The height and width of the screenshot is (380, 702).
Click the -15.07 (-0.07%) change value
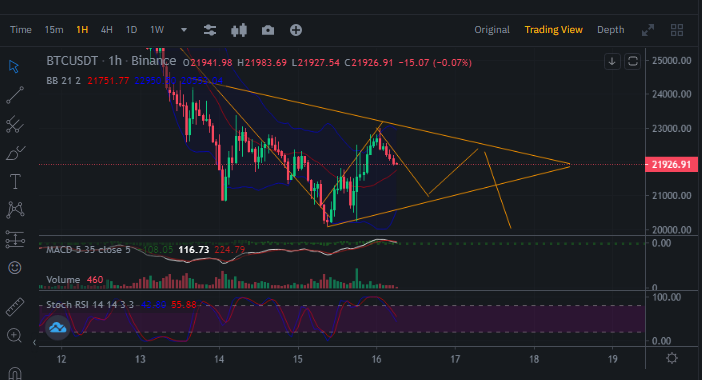point(435,63)
